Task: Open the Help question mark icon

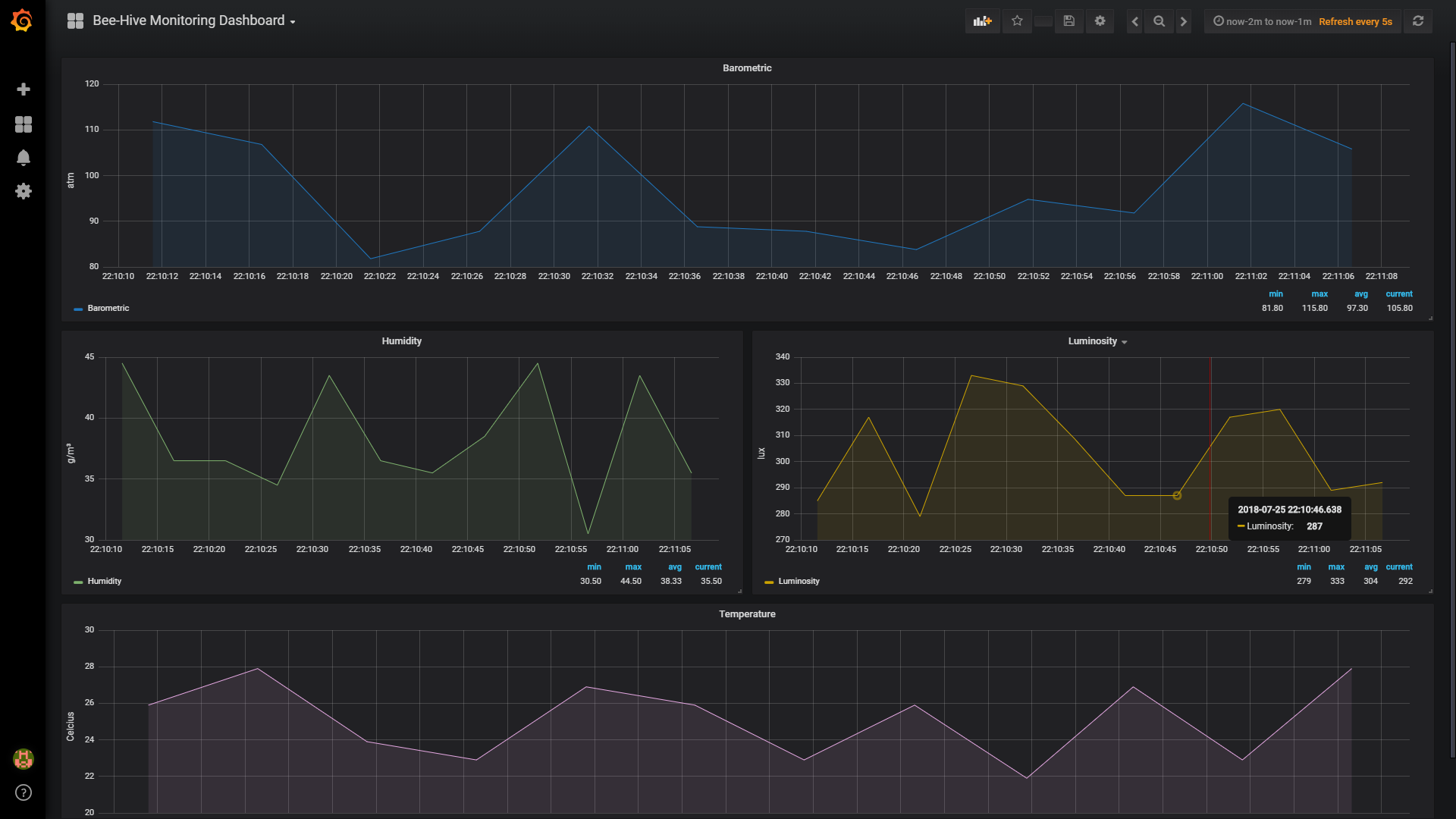Action: (24, 792)
